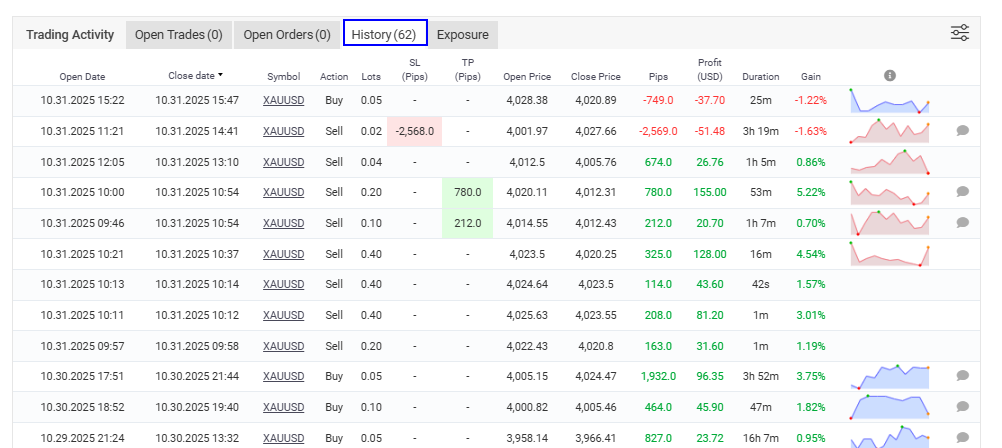
Task: Open mini chart for -749.0 pips Buy trade
Action: (x=889, y=101)
